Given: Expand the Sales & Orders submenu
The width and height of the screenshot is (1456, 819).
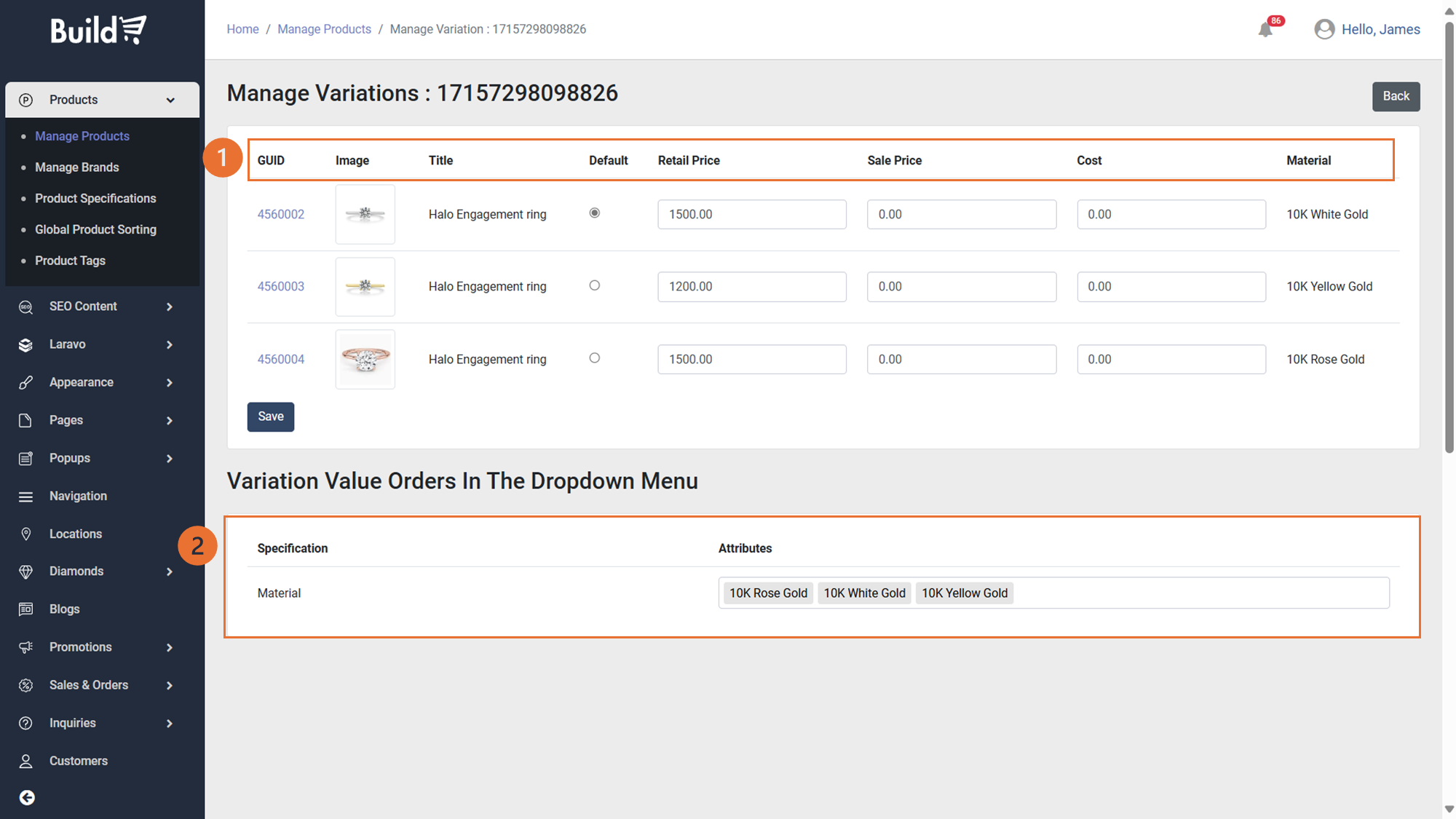Looking at the screenshot, I should click(x=170, y=685).
